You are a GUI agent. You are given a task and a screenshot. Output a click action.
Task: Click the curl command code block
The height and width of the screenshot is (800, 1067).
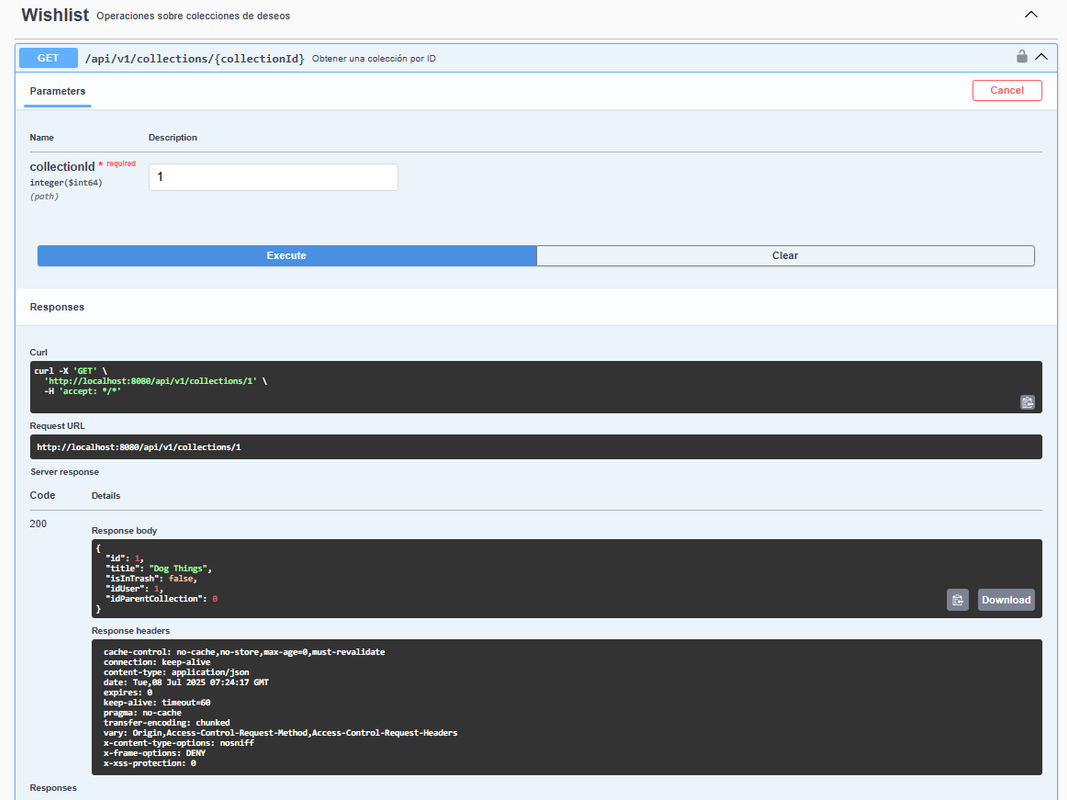tap(536, 387)
